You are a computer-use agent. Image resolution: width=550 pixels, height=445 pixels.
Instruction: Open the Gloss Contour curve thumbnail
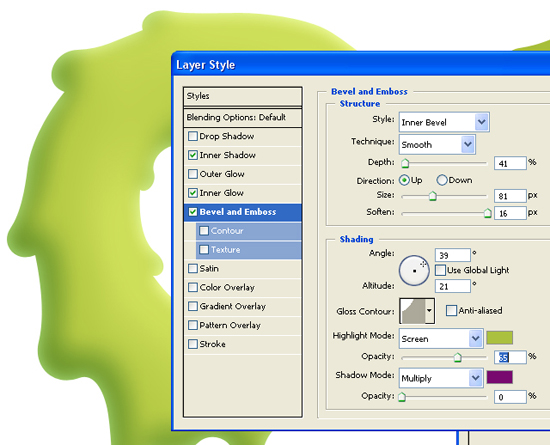click(x=413, y=311)
